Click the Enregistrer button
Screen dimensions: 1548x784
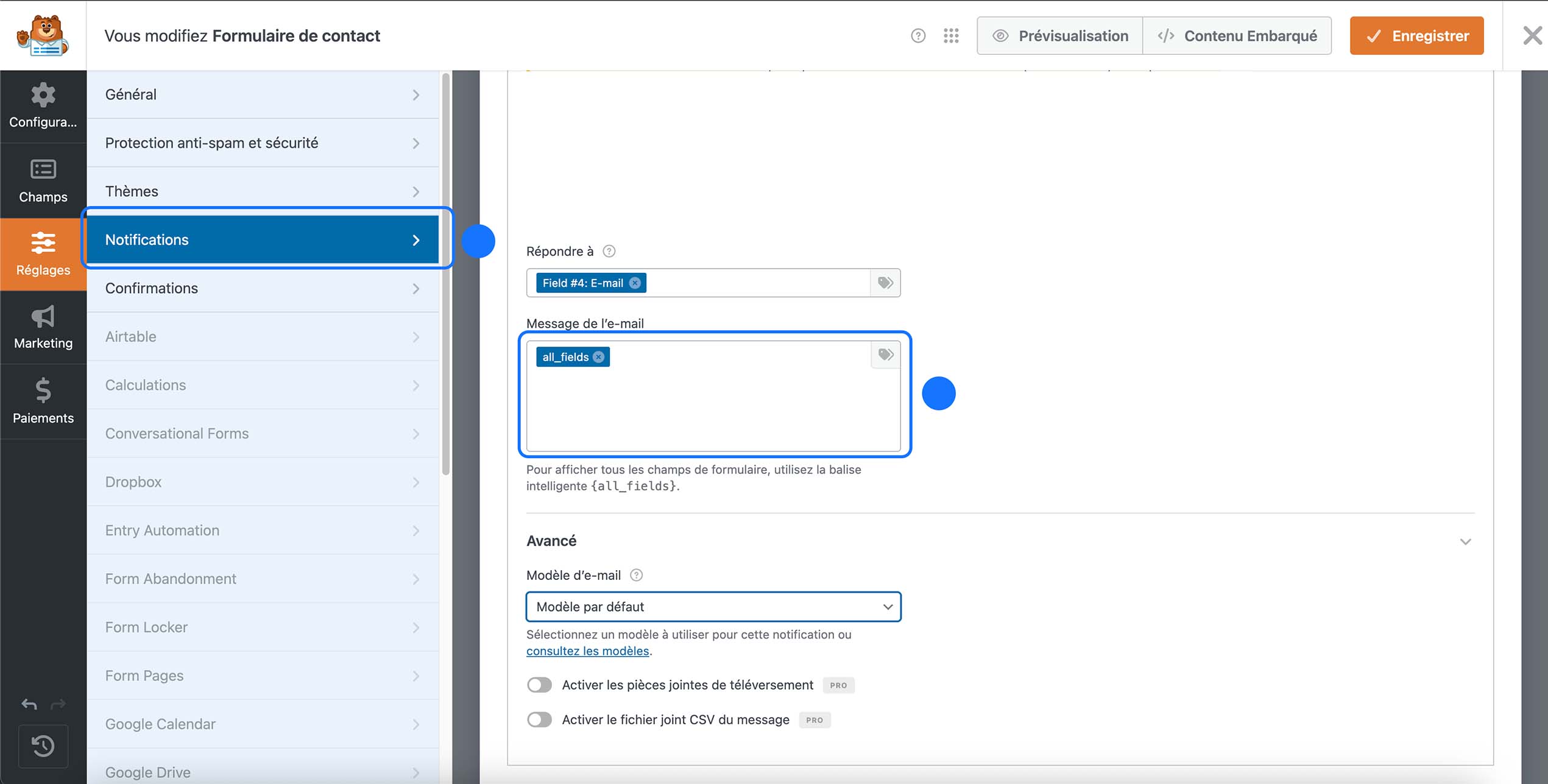point(1416,35)
